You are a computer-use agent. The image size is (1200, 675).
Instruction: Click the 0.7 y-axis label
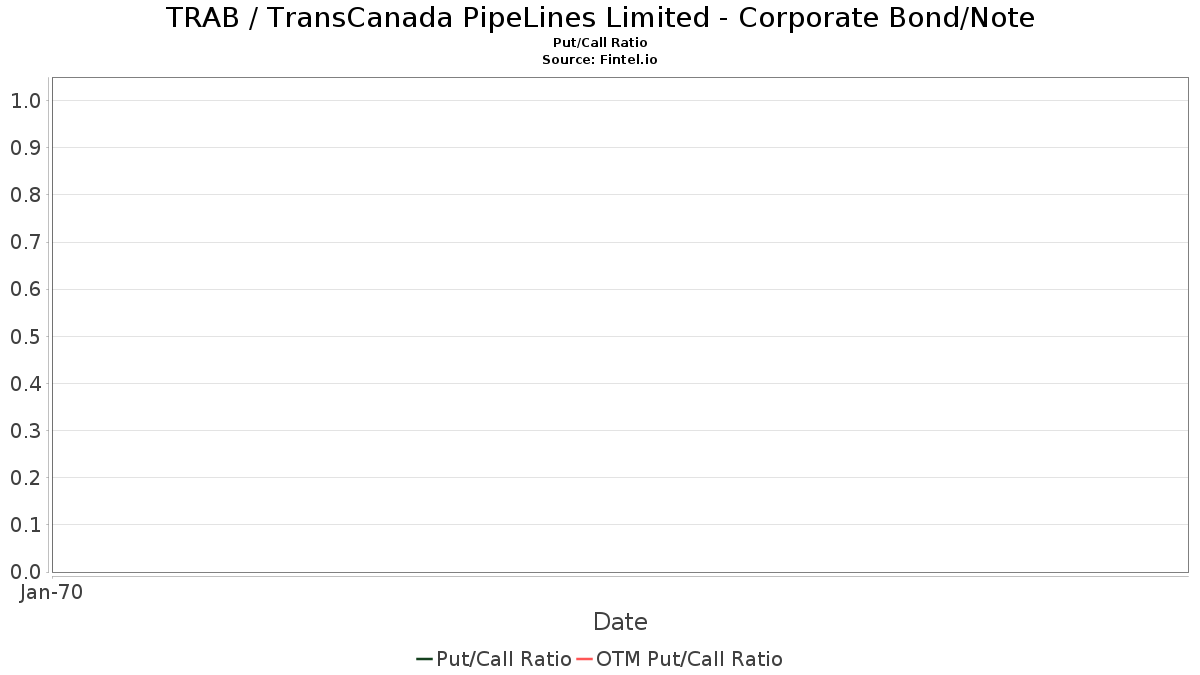[25, 242]
